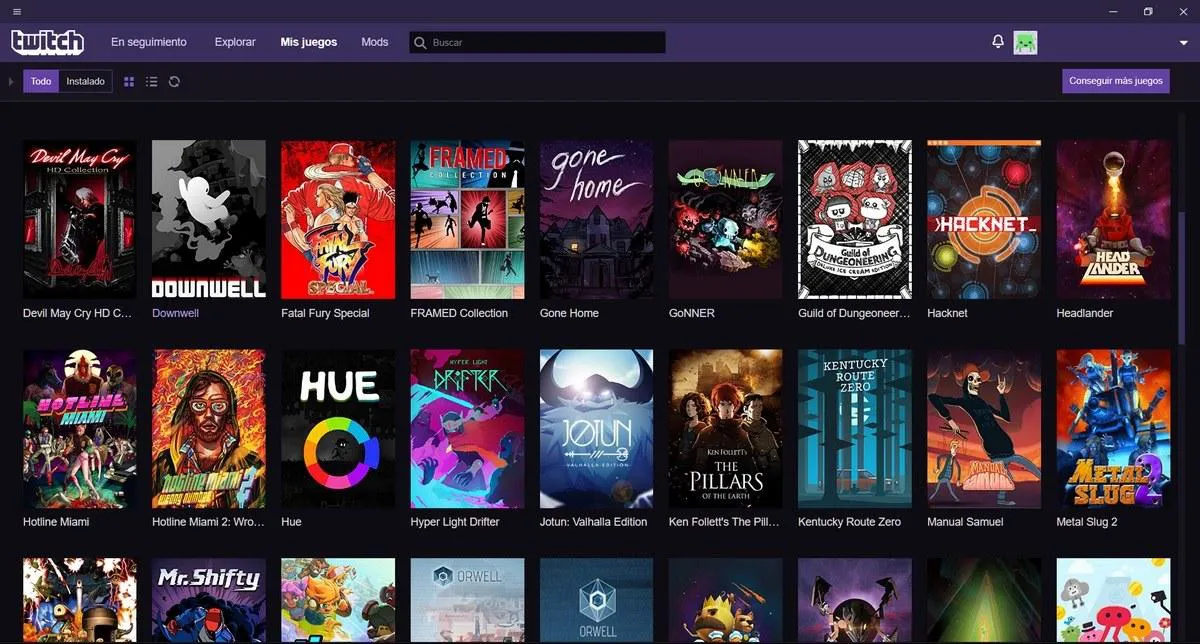Click the "Jotun: Valhalla Edition" title text

coord(594,522)
